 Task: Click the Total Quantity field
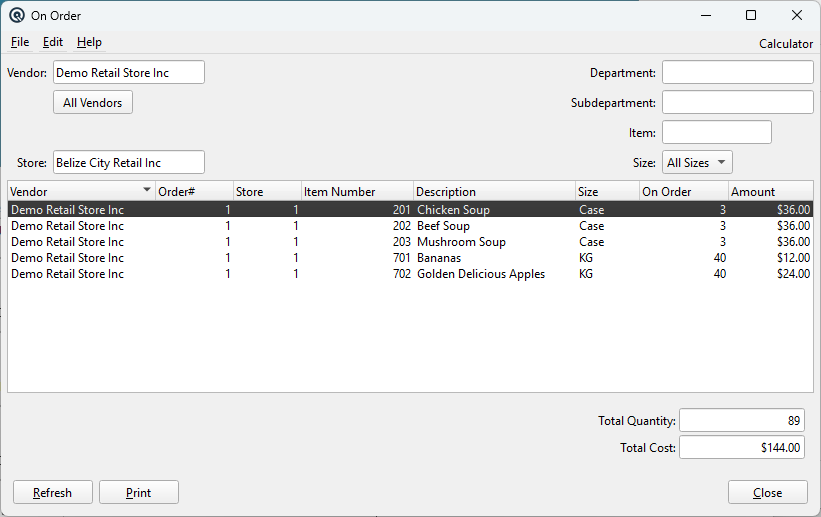click(741, 420)
